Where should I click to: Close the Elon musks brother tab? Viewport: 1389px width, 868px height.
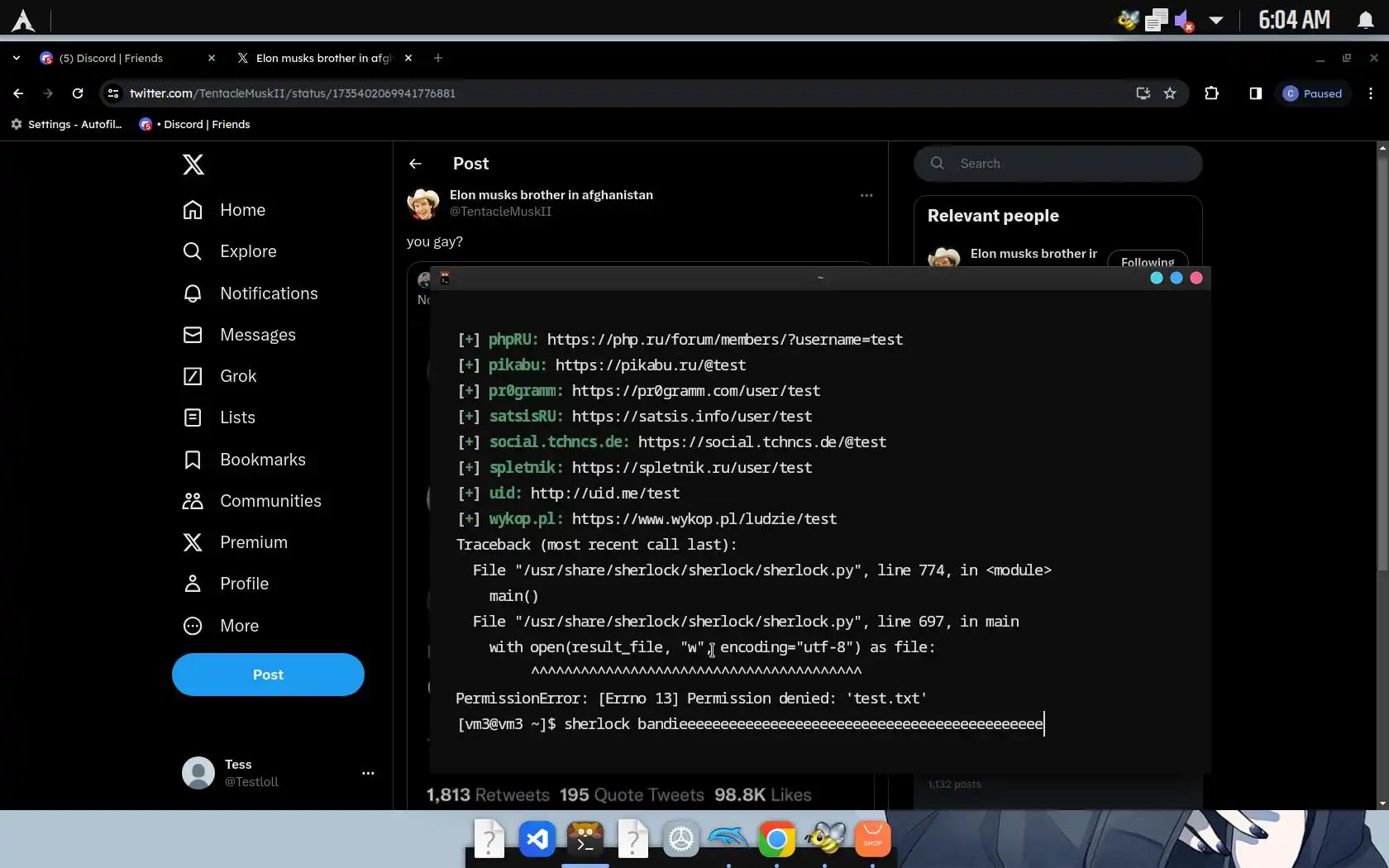pos(408,58)
